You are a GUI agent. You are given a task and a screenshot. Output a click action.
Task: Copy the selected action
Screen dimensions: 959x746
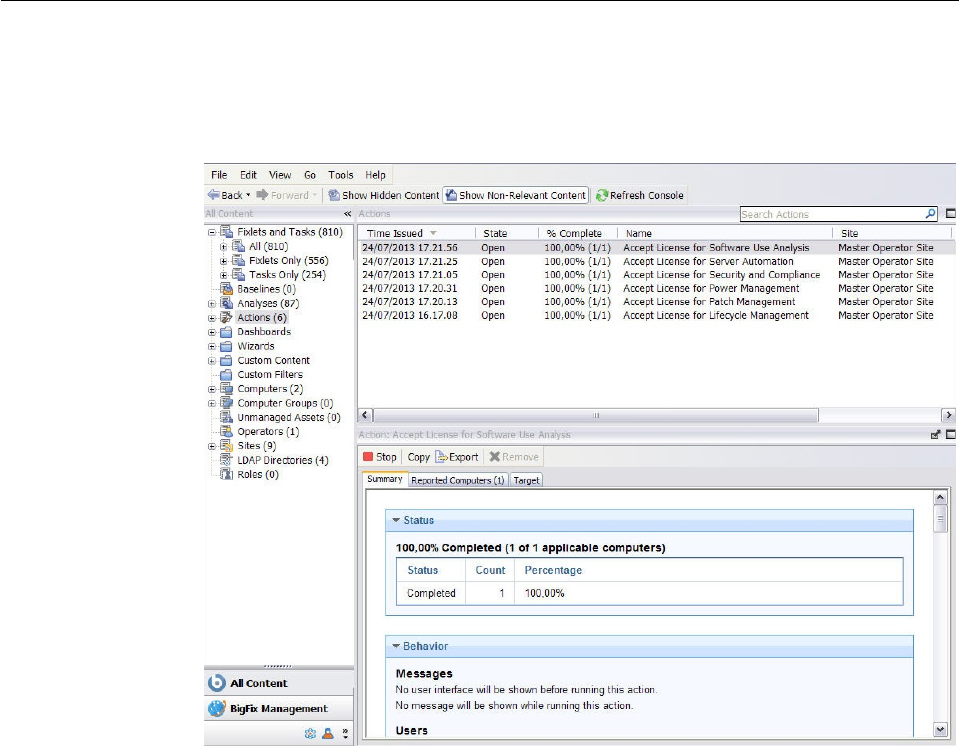point(418,457)
